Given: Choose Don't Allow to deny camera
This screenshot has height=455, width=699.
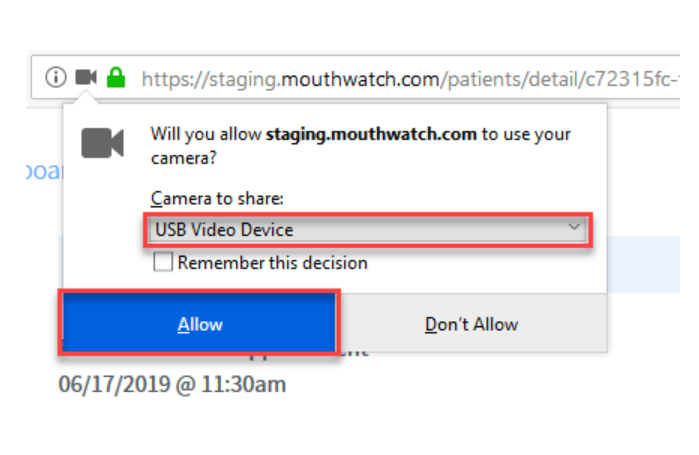Looking at the screenshot, I should pos(471,324).
